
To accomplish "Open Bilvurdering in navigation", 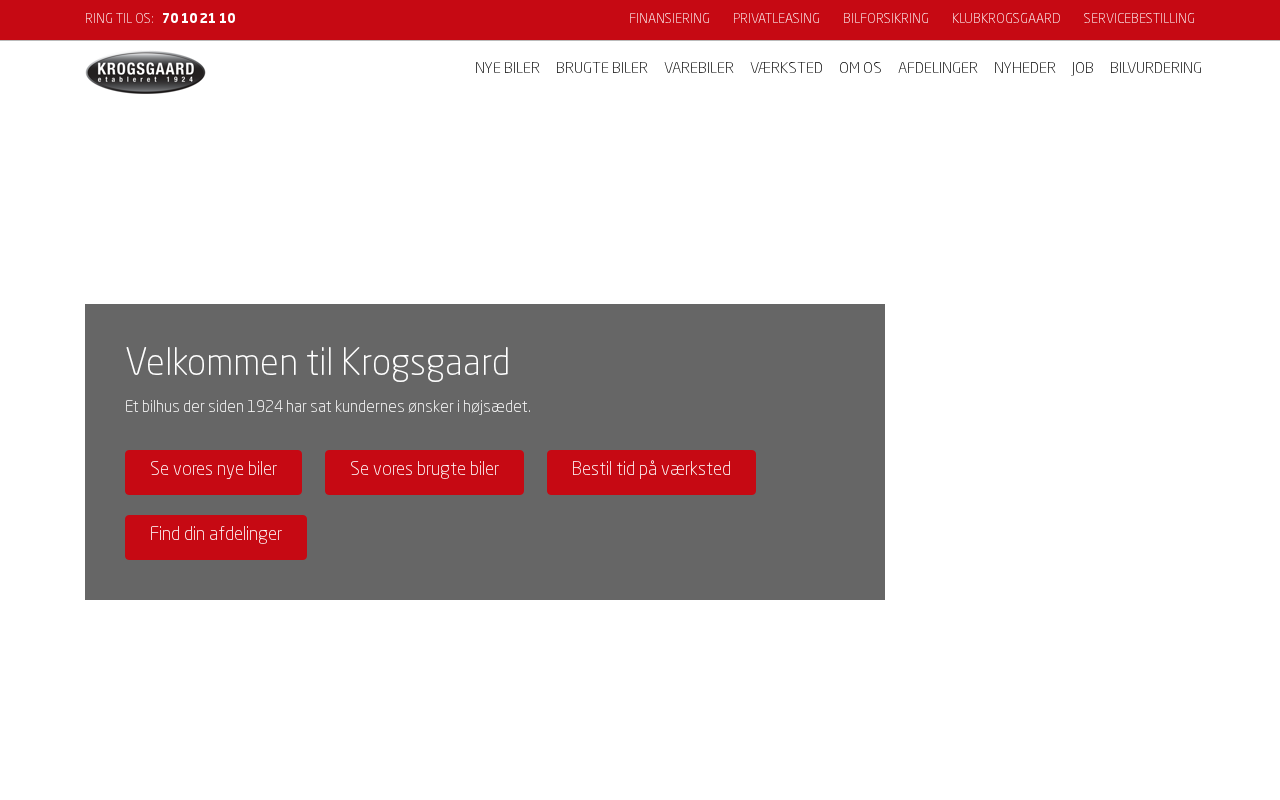I will click(1156, 68).
